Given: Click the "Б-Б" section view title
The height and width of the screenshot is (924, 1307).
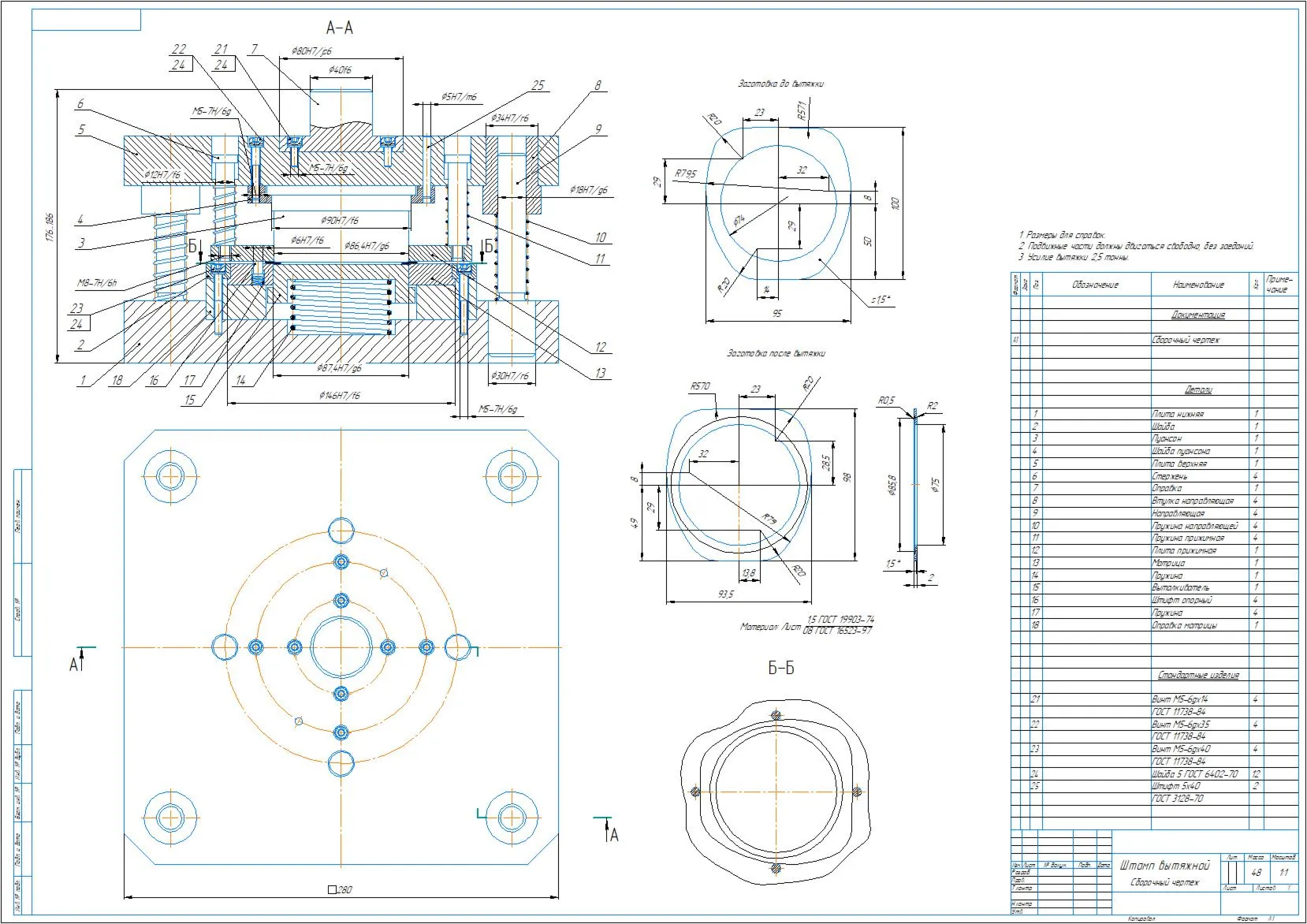Looking at the screenshot, I should (781, 669).
